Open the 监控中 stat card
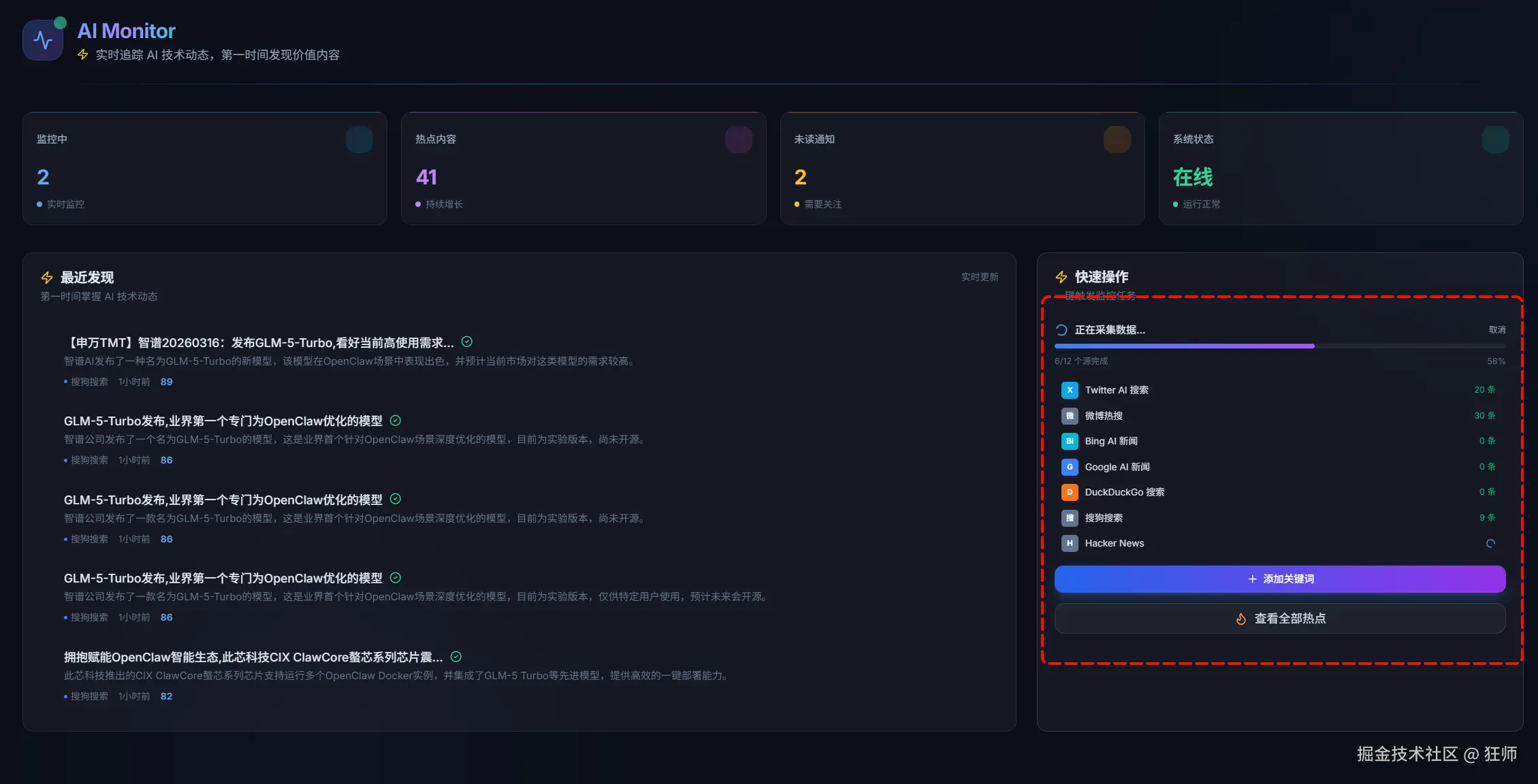 click(x=204, y=169)
